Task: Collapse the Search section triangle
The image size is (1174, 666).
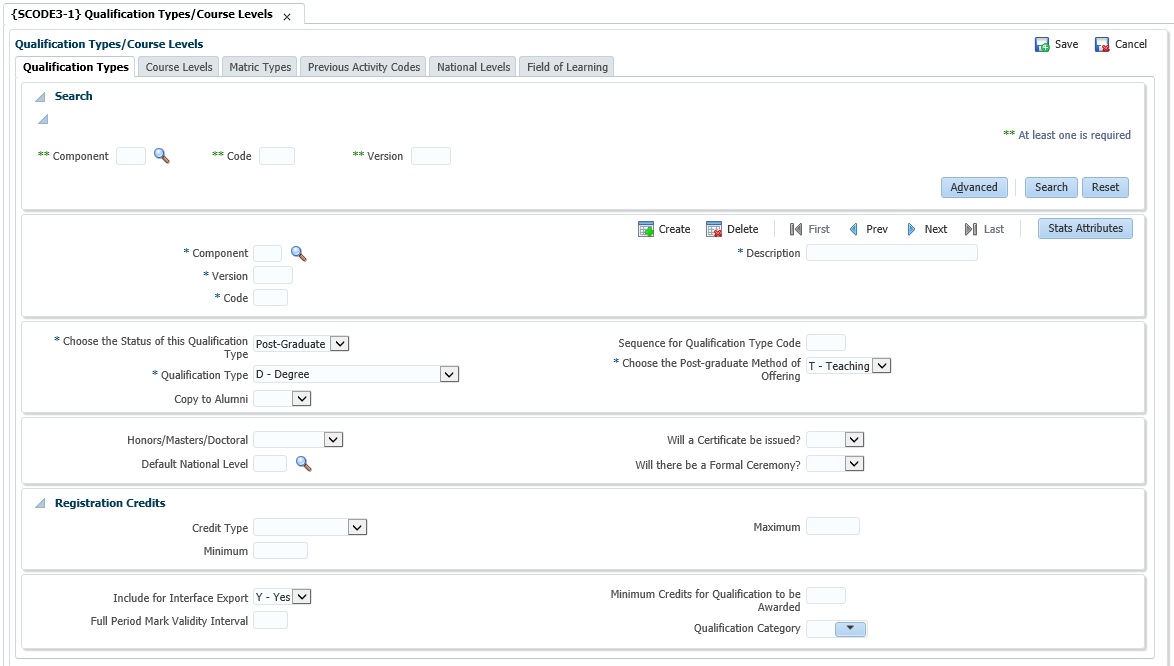Action: click(41, 97)
